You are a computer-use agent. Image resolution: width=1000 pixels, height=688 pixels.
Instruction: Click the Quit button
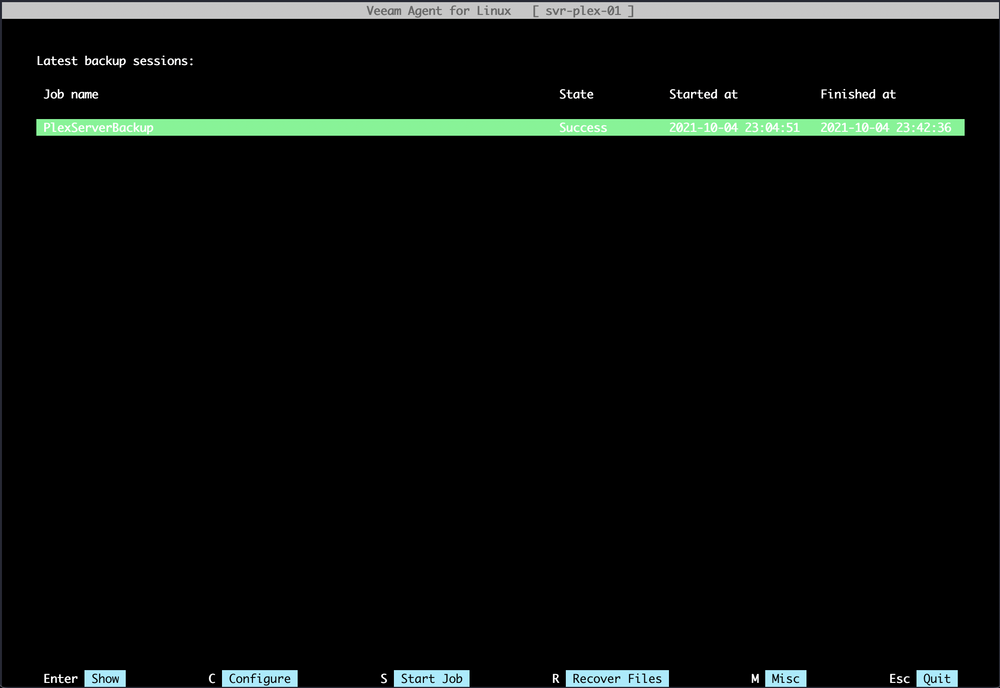click(936, 678)
